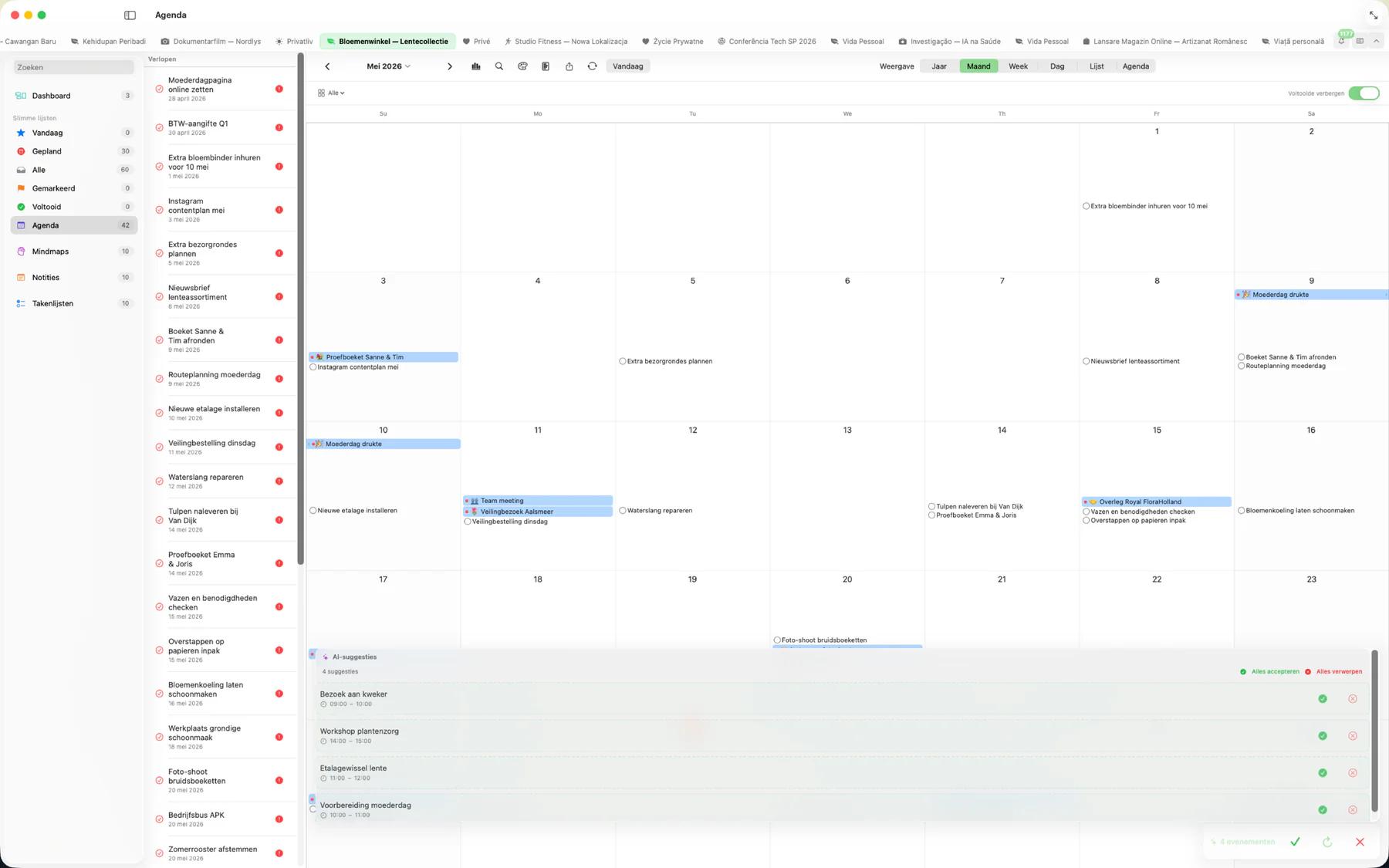Confirm the 4 evenementen with the green checkmark
This screenshot has width=1389, height=868.
click(1295, 842)
